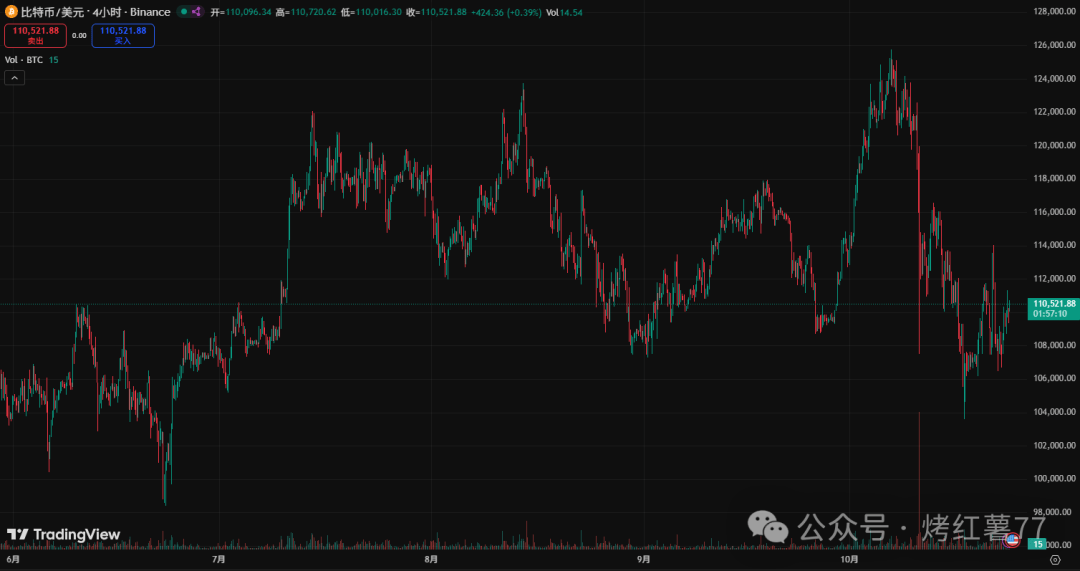
Task: Click the 126,000.00 price scale label
Action: (1053, 45)
